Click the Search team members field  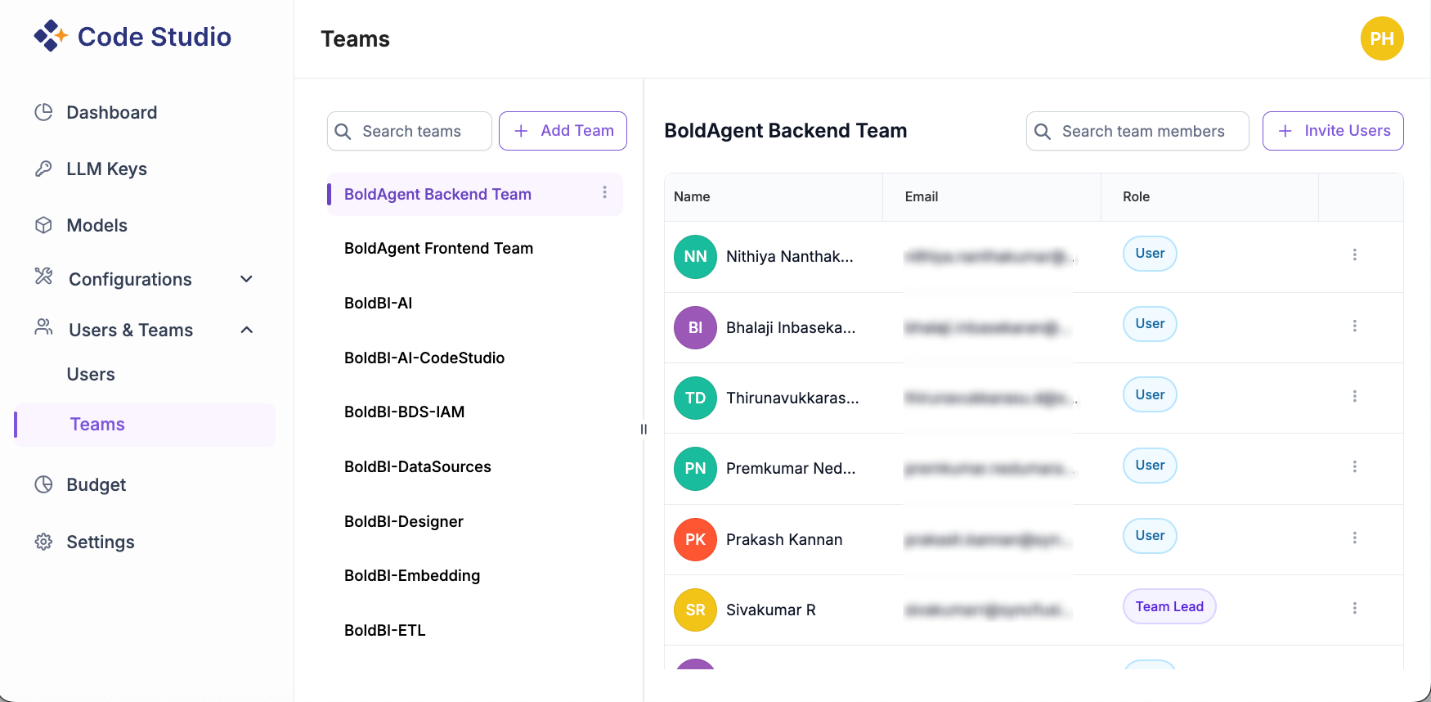pyautogui.click(x=1137, y=131)
